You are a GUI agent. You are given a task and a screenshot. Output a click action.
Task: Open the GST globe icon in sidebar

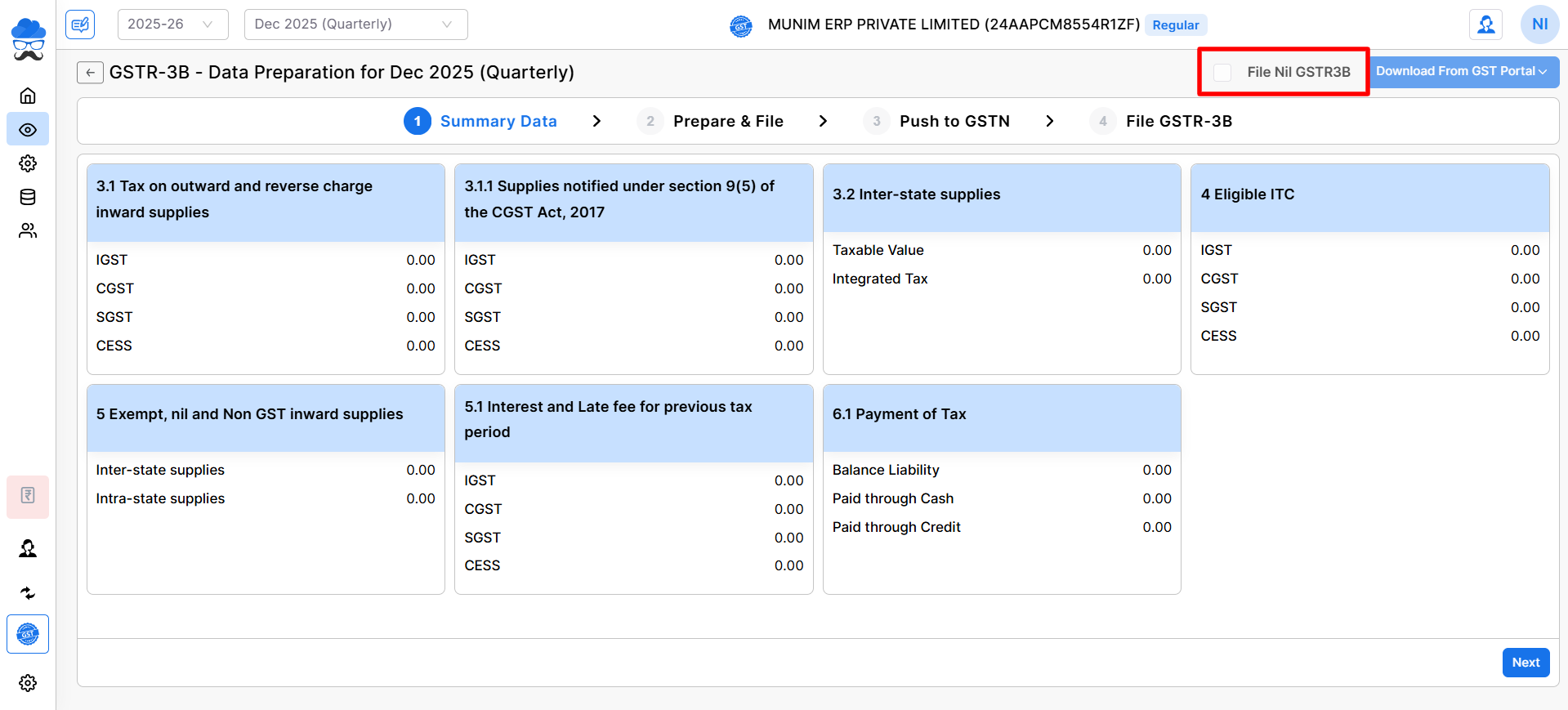(x=28, y=634)
